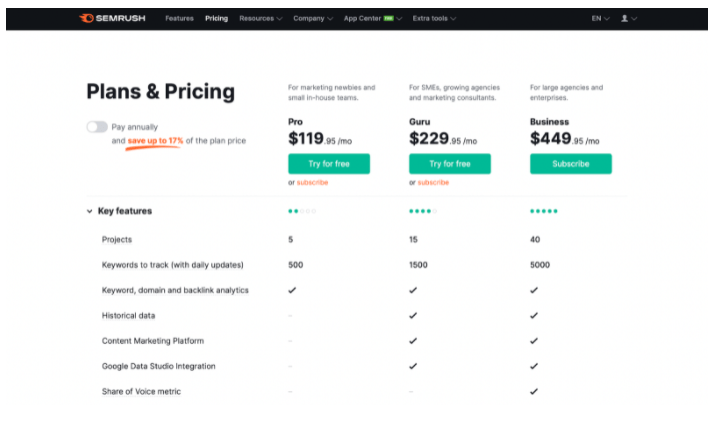Screen dimensions: 720x448
Task: Click Try for free under Pro plan
Action: click(x=329, y=164)
